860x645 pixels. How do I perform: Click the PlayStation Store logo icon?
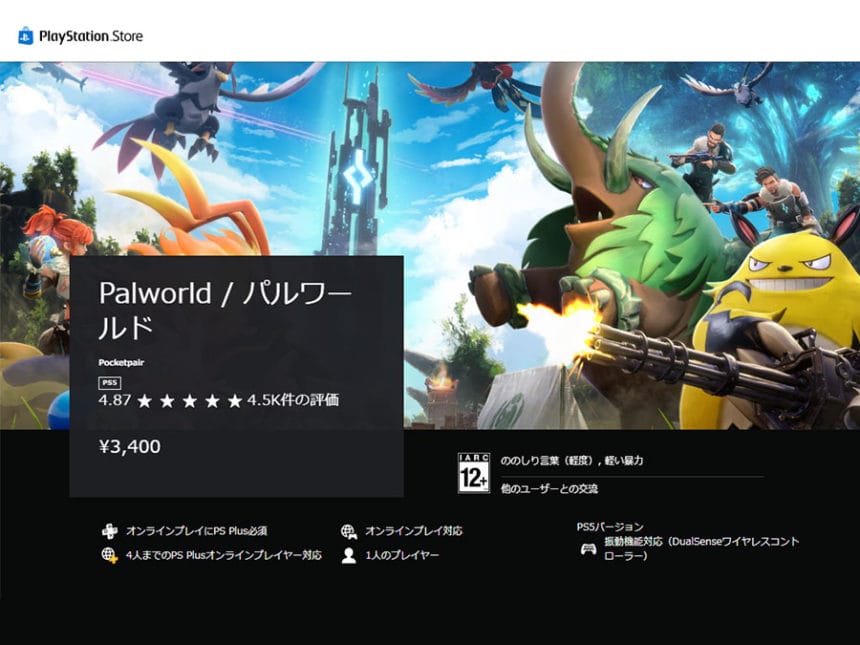coord(24,35)
